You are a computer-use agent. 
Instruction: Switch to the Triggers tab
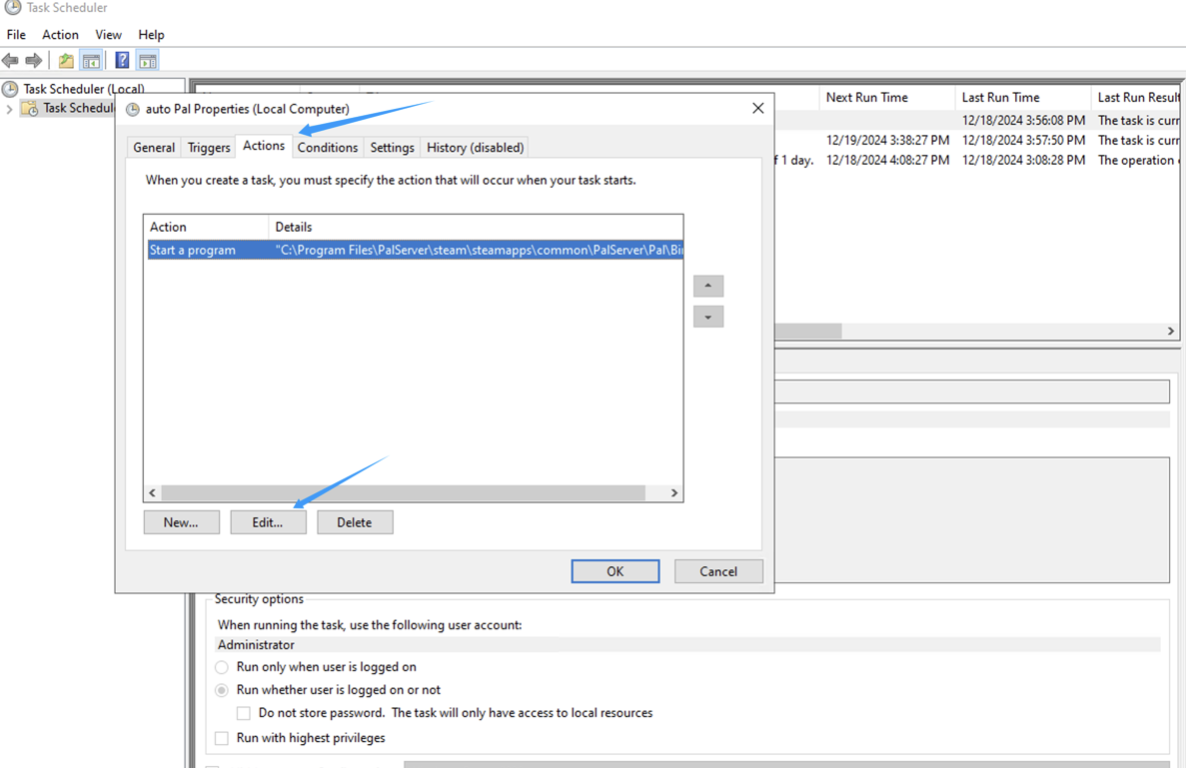click(x=207, y=147)
